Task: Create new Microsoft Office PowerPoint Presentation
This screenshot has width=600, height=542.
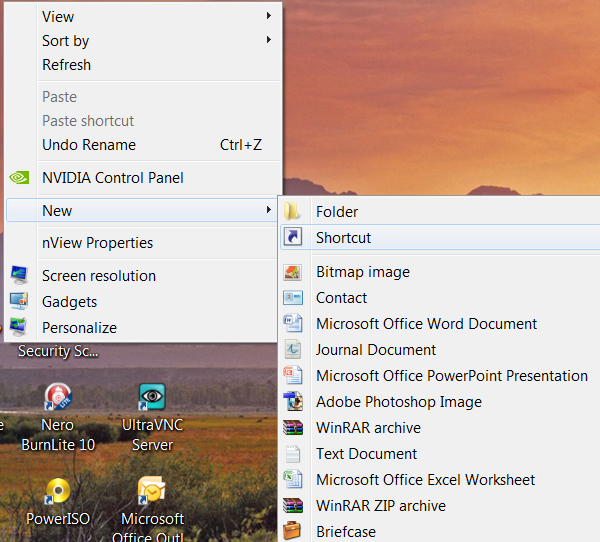Action: [440, 376]
